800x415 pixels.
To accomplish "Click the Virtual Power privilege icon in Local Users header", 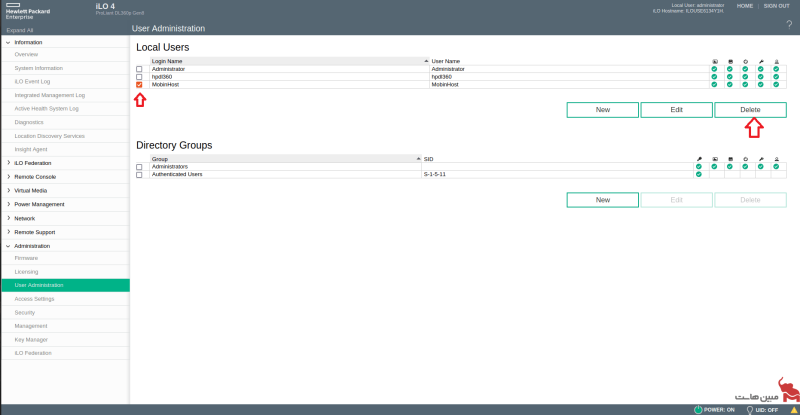I will (x=745, y=61).
